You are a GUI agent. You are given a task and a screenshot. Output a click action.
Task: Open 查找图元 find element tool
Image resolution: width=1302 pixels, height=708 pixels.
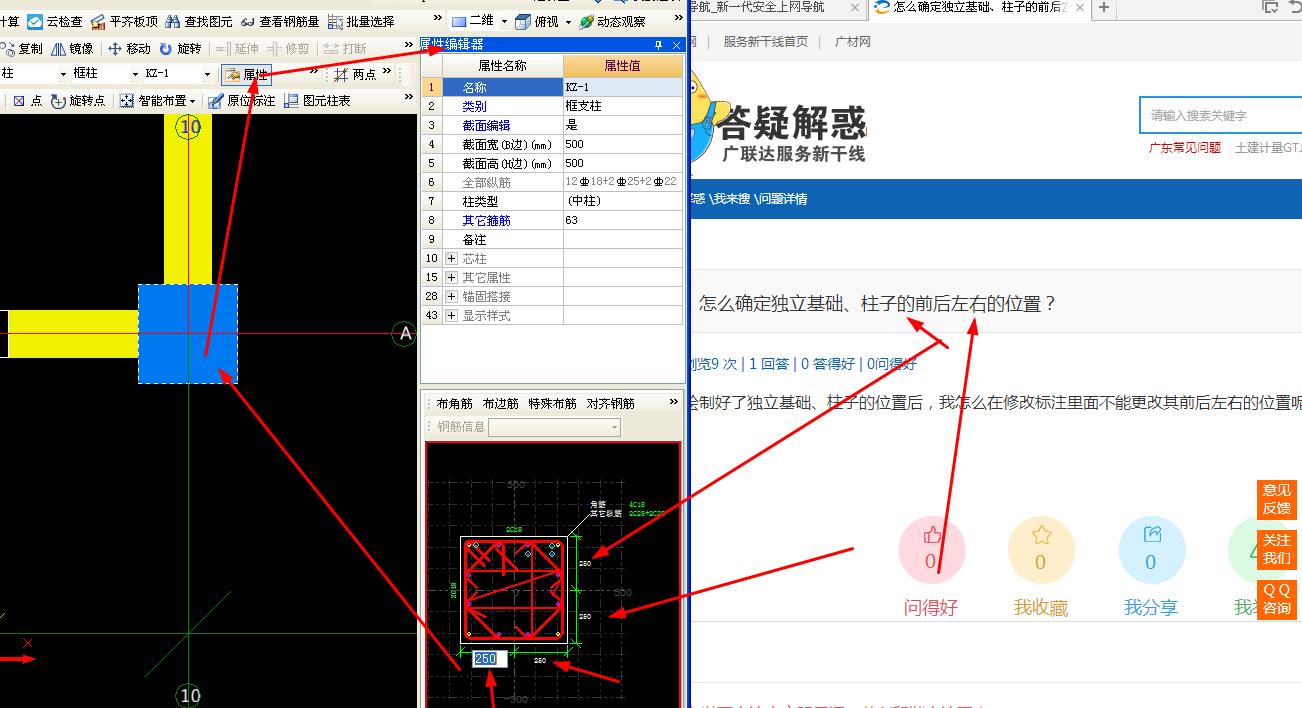[199, 21]
